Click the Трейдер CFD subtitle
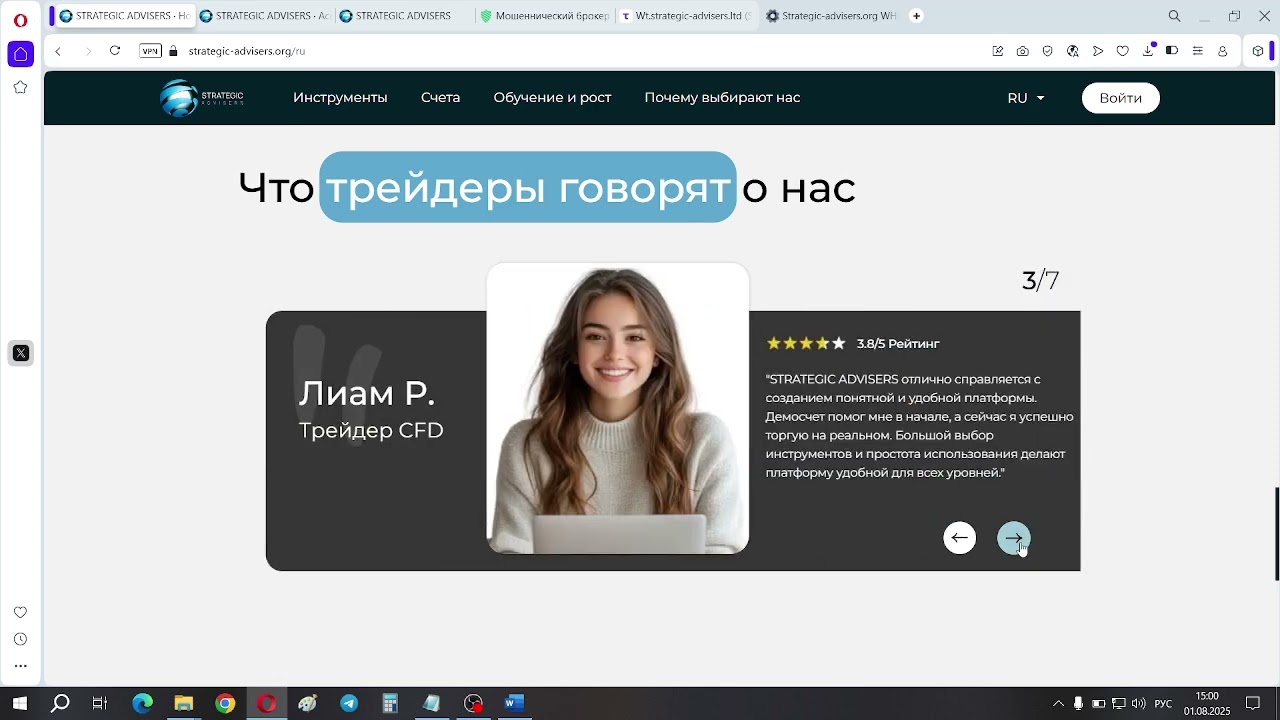This screenshot has height=720, width=1280. pyautogui.click(x=371, y=430)
